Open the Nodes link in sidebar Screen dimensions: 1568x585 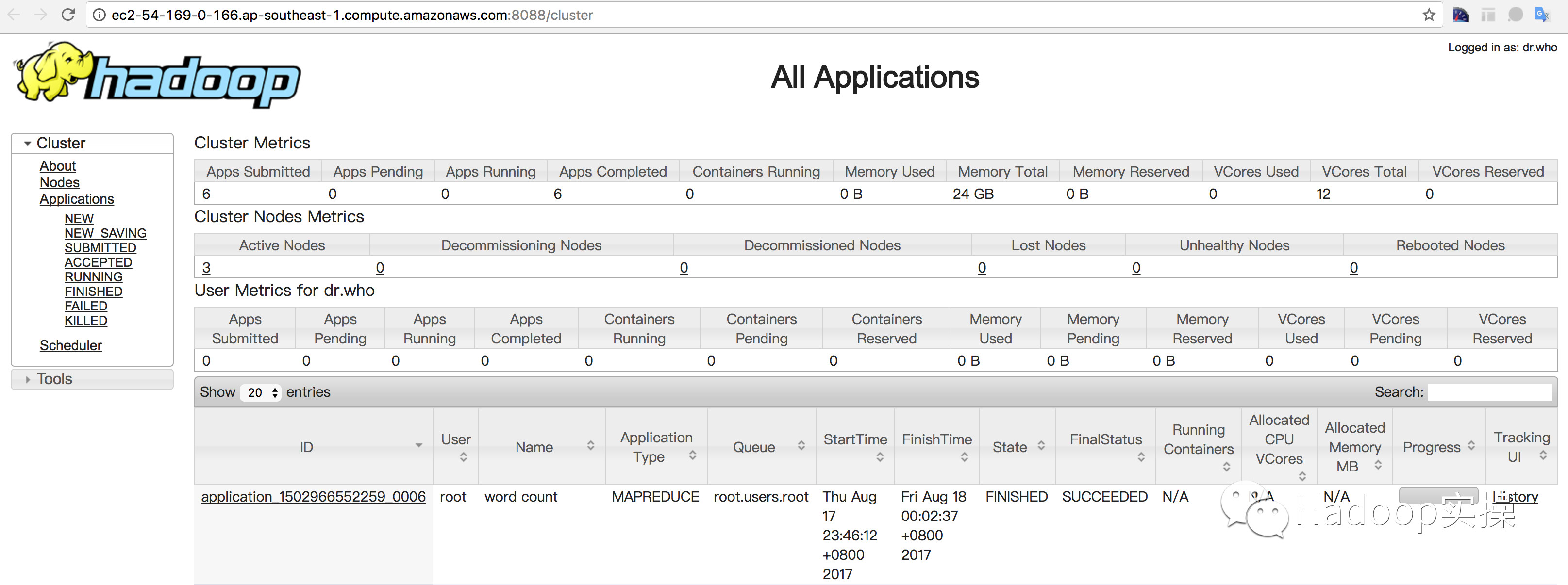coord(60,182)
